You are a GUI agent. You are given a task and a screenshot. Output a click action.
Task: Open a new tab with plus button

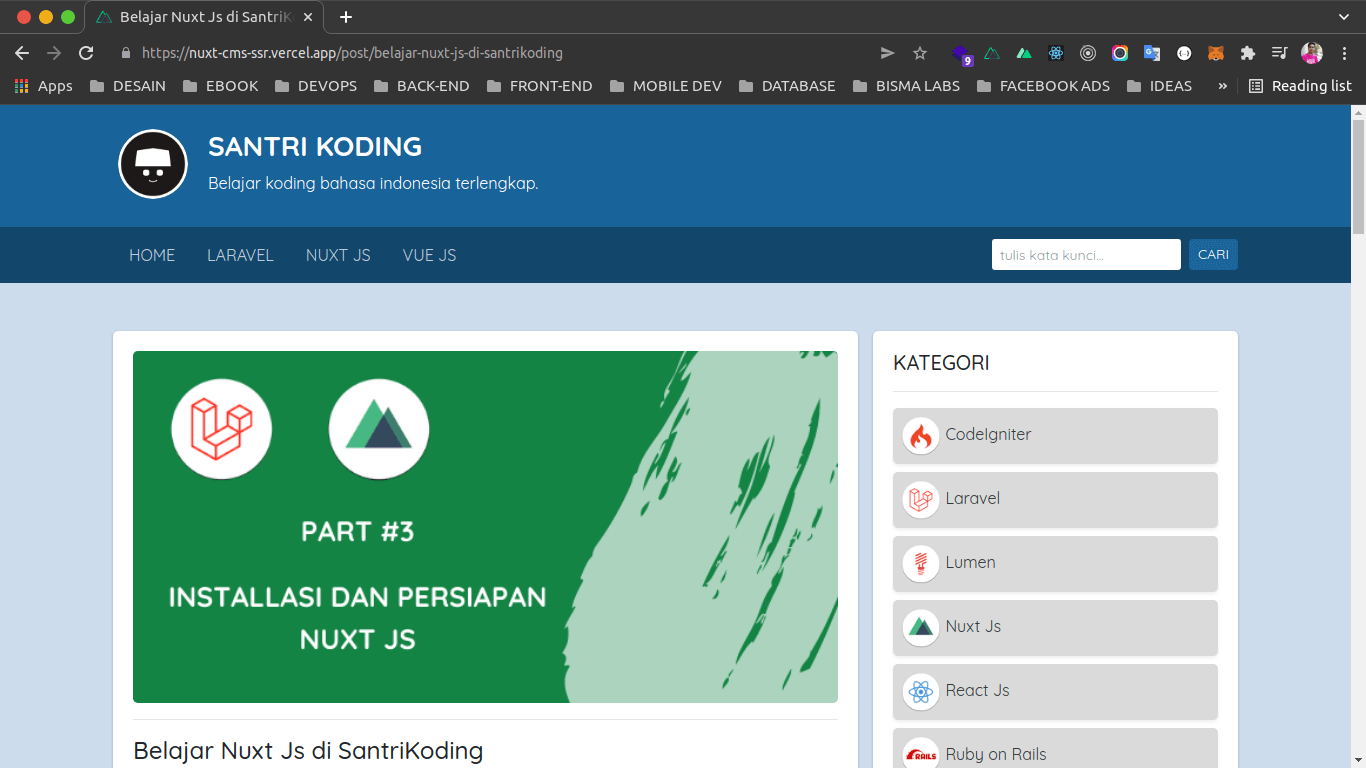[x=346, y=17]
